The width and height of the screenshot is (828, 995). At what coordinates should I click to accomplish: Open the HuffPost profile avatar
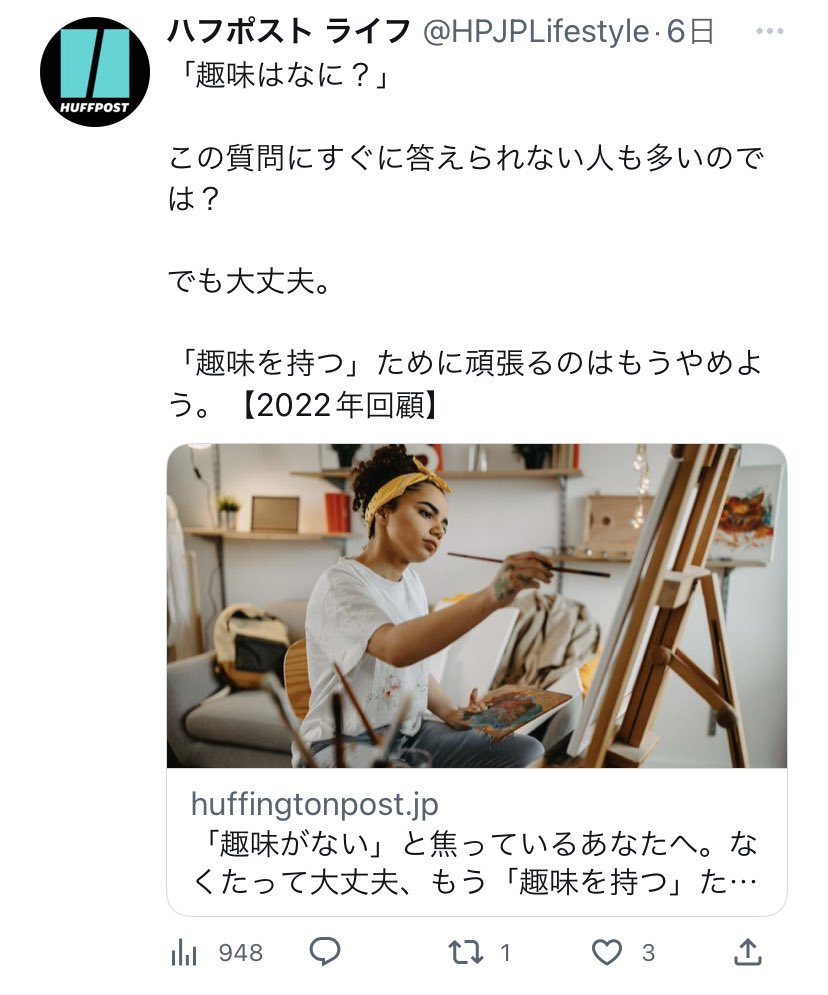coord(95,72)
